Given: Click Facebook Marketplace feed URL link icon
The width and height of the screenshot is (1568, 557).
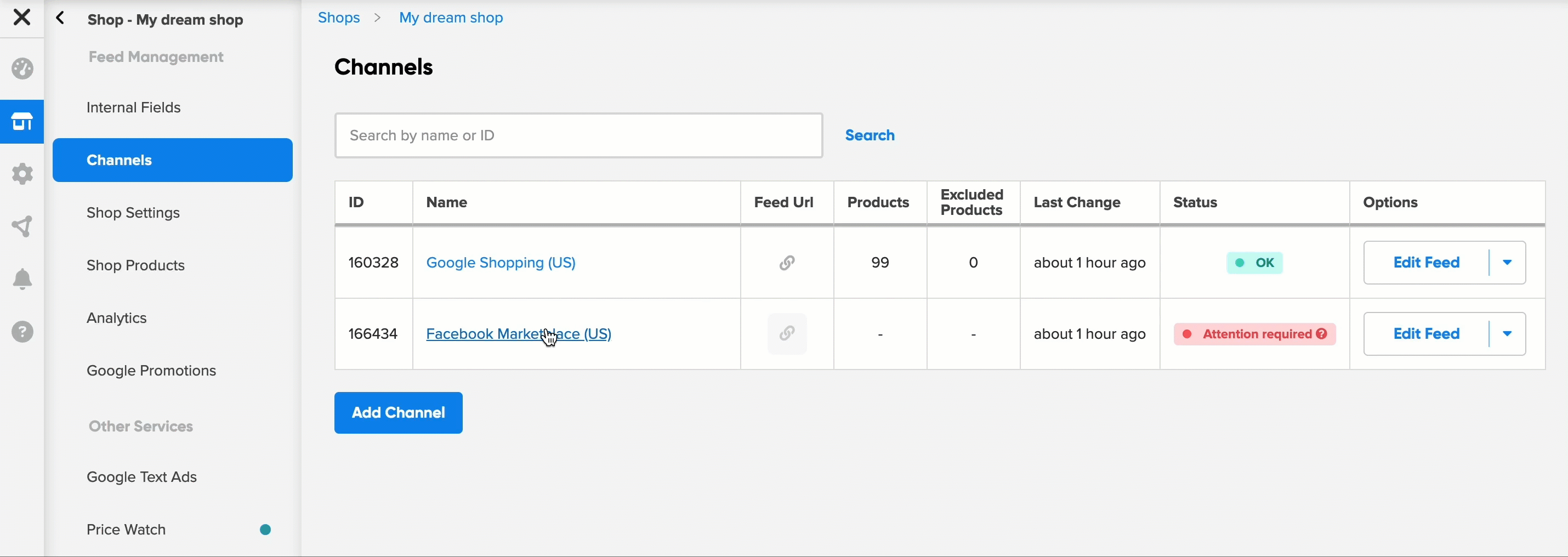Looking at the screenshot, I should click(x=787, y=333).
